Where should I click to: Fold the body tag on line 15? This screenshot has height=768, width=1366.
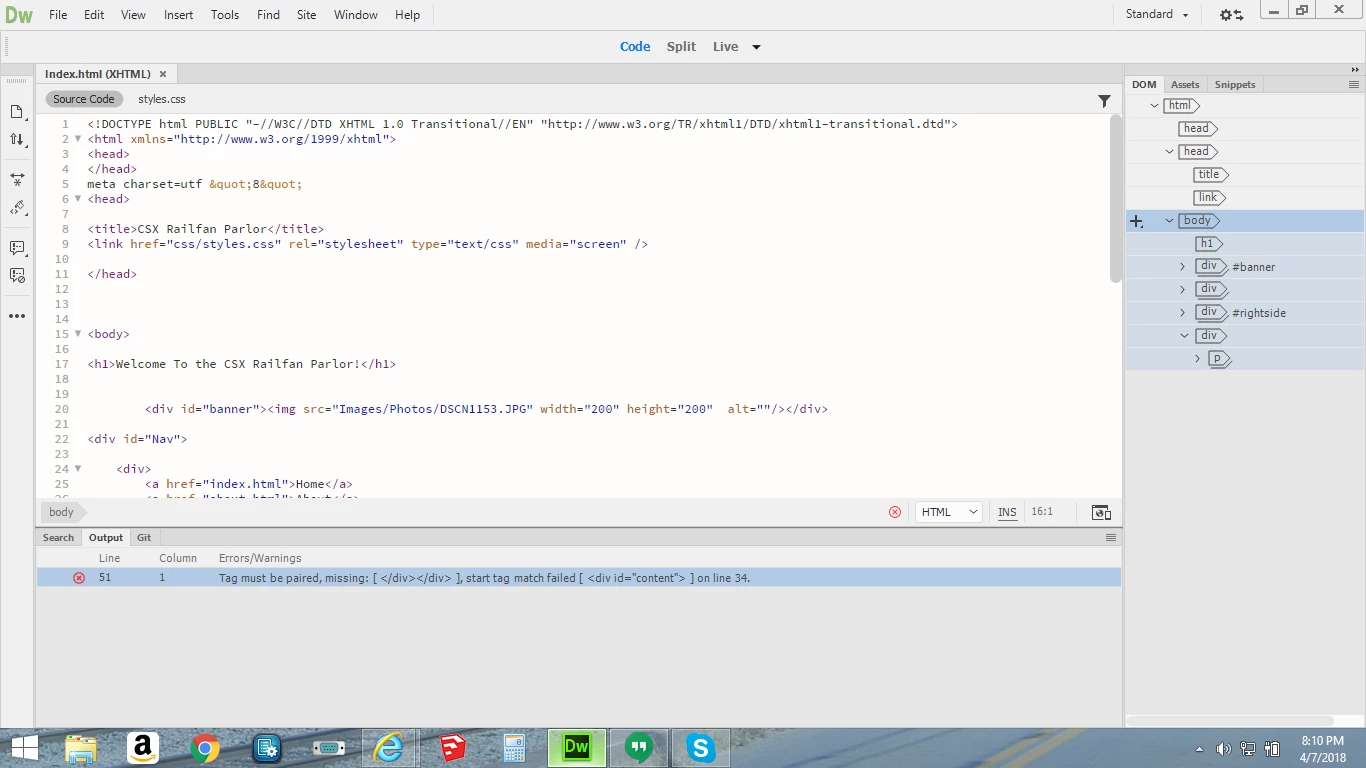pyautogui.click(x=78, y=334)
